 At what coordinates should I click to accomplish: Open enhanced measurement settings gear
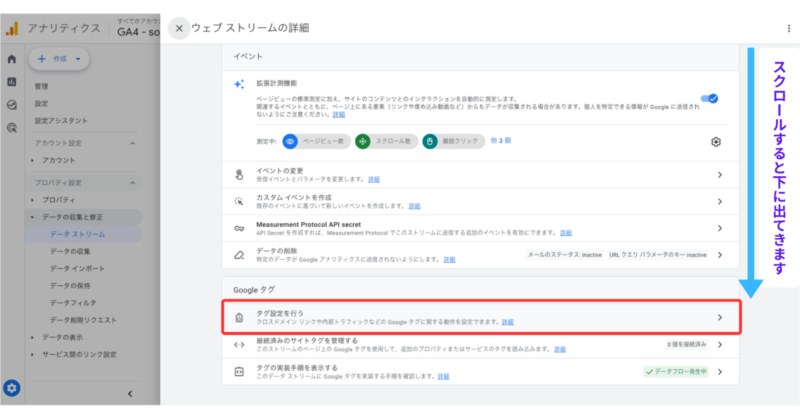(716, 142)
